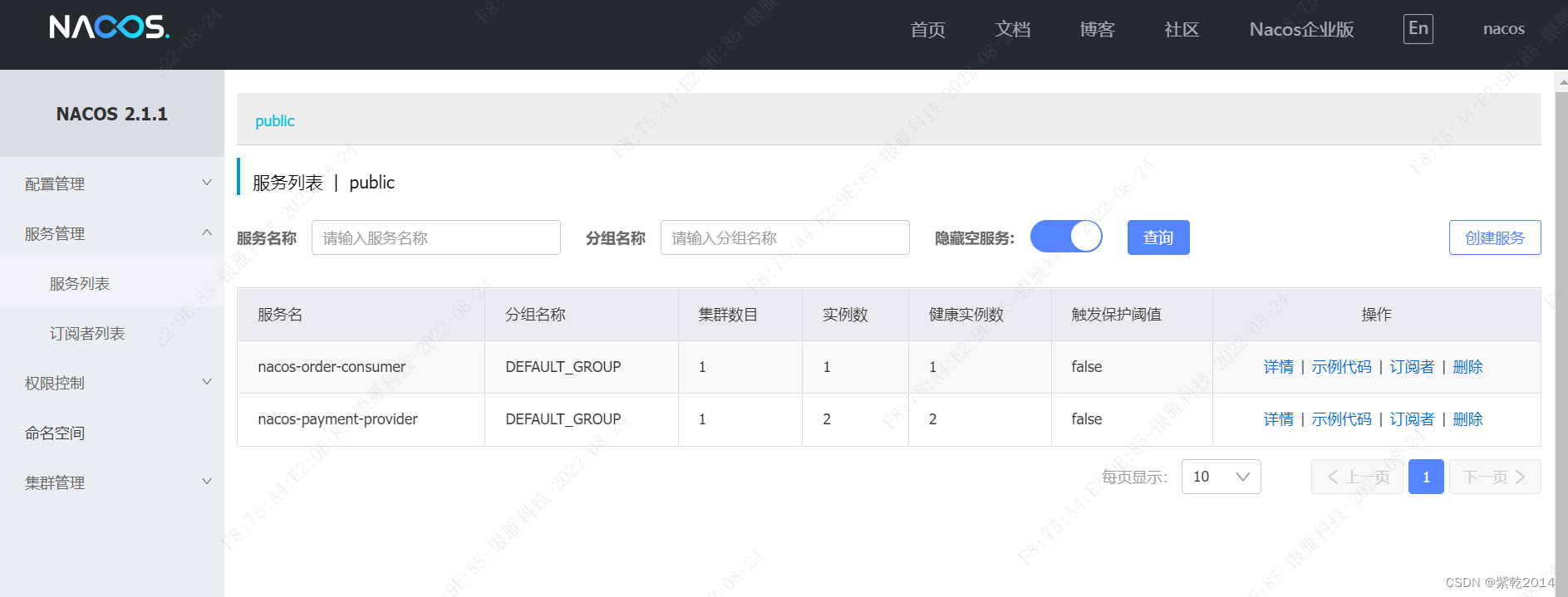This screenshot has width=1568, height=597.
Task: Open 配置管理 sidebar menu
Action: 112,184
